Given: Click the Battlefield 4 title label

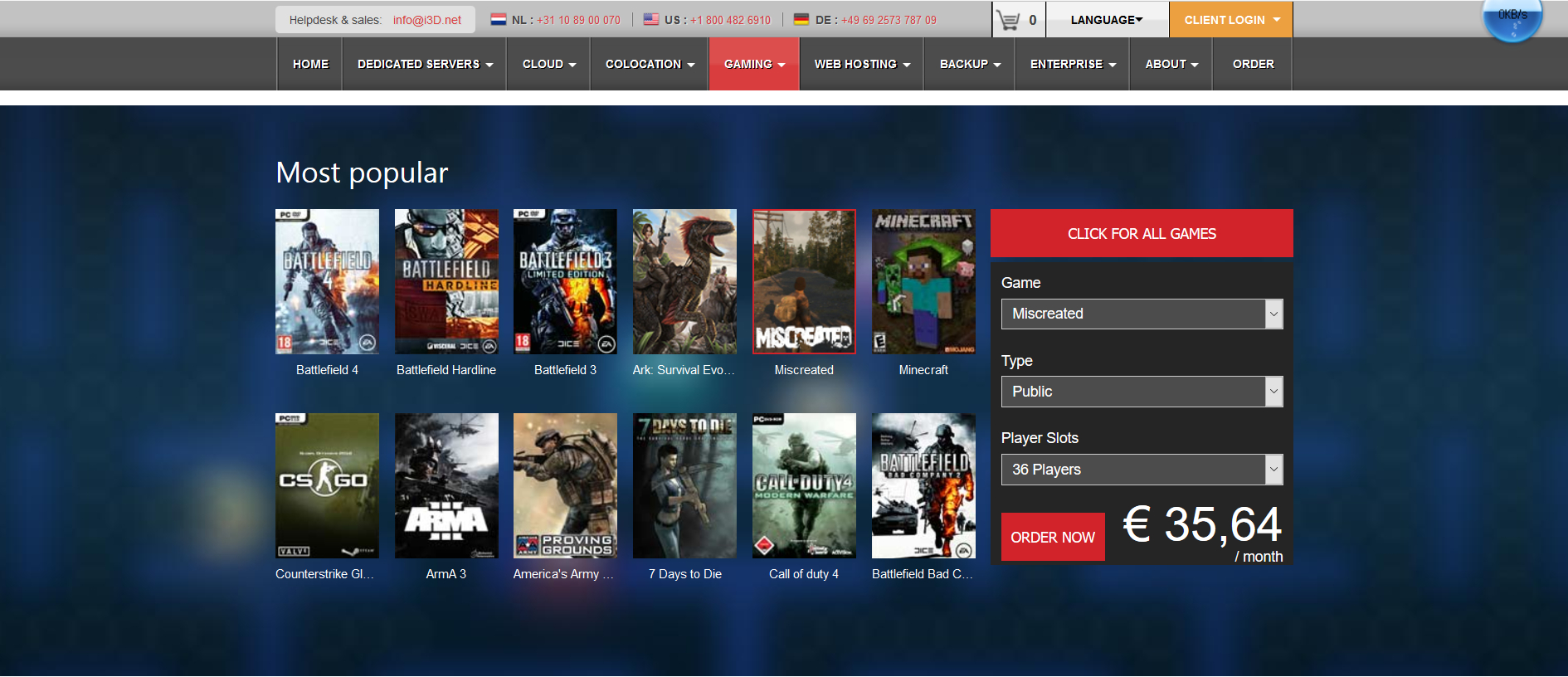Looking at the screenshot, I should 327,370.
